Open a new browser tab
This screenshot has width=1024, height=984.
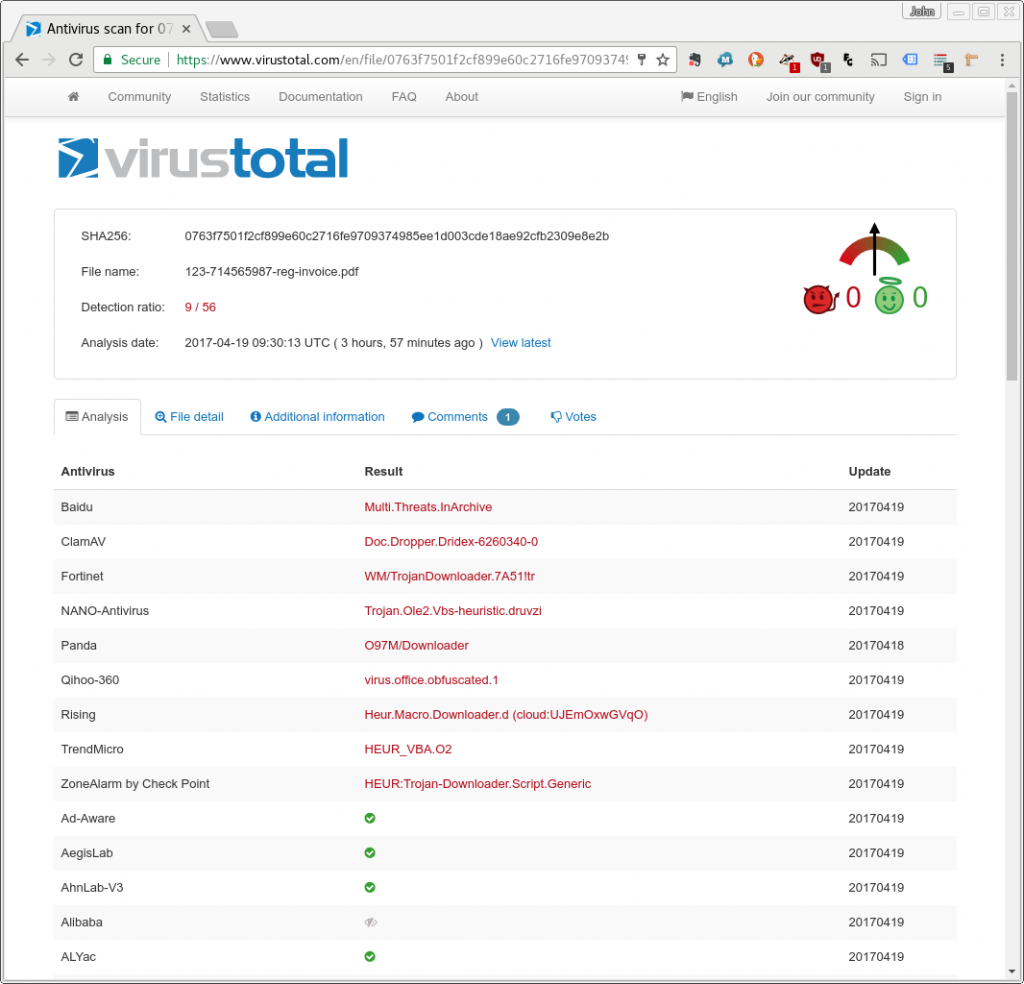[221, 29]
